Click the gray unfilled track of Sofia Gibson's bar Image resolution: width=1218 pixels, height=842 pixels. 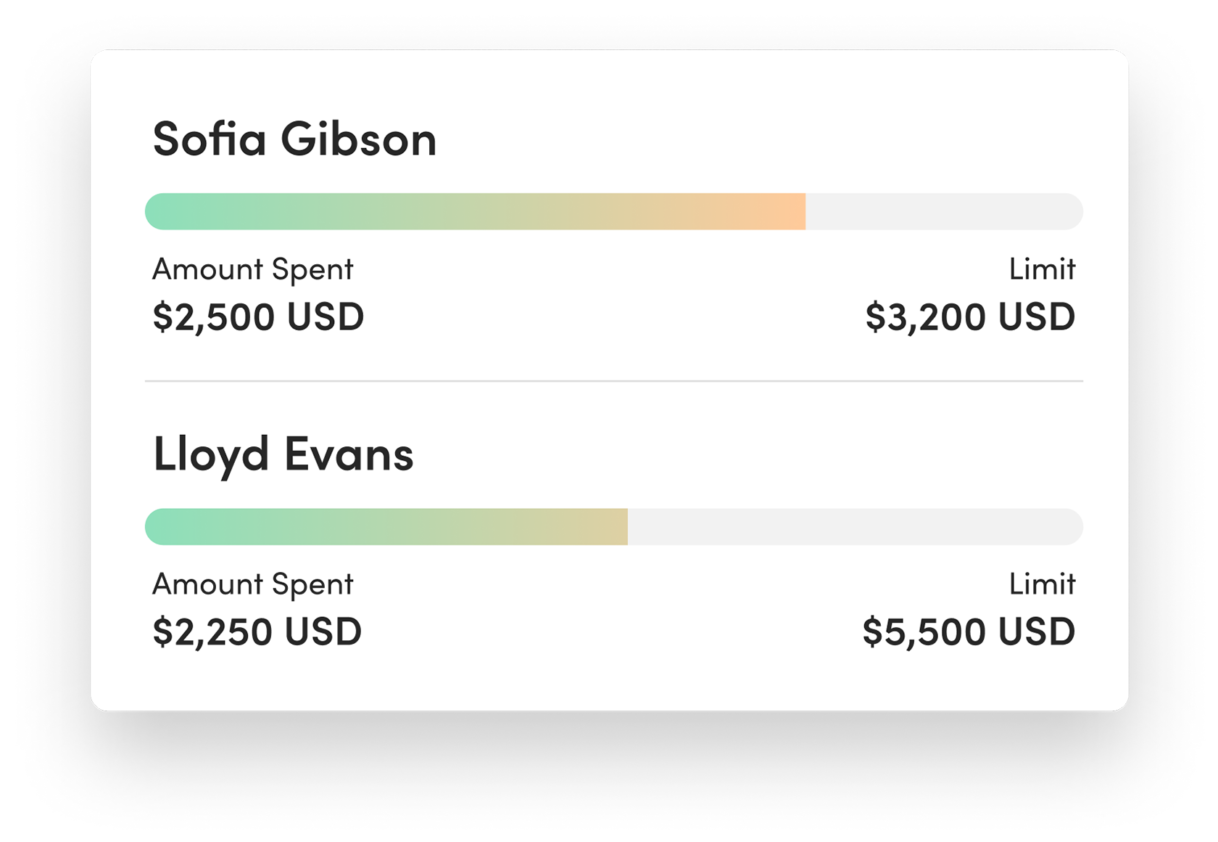(943, 212)
